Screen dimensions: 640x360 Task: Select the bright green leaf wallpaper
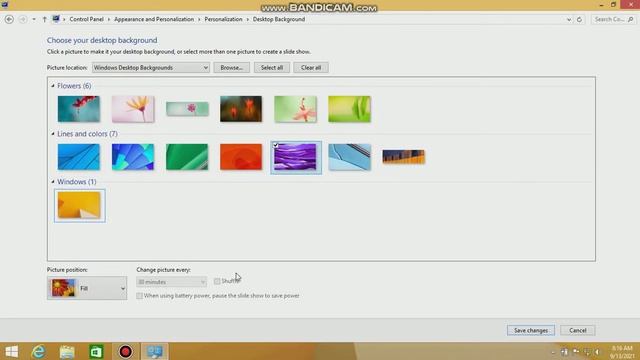pos(349,109)
